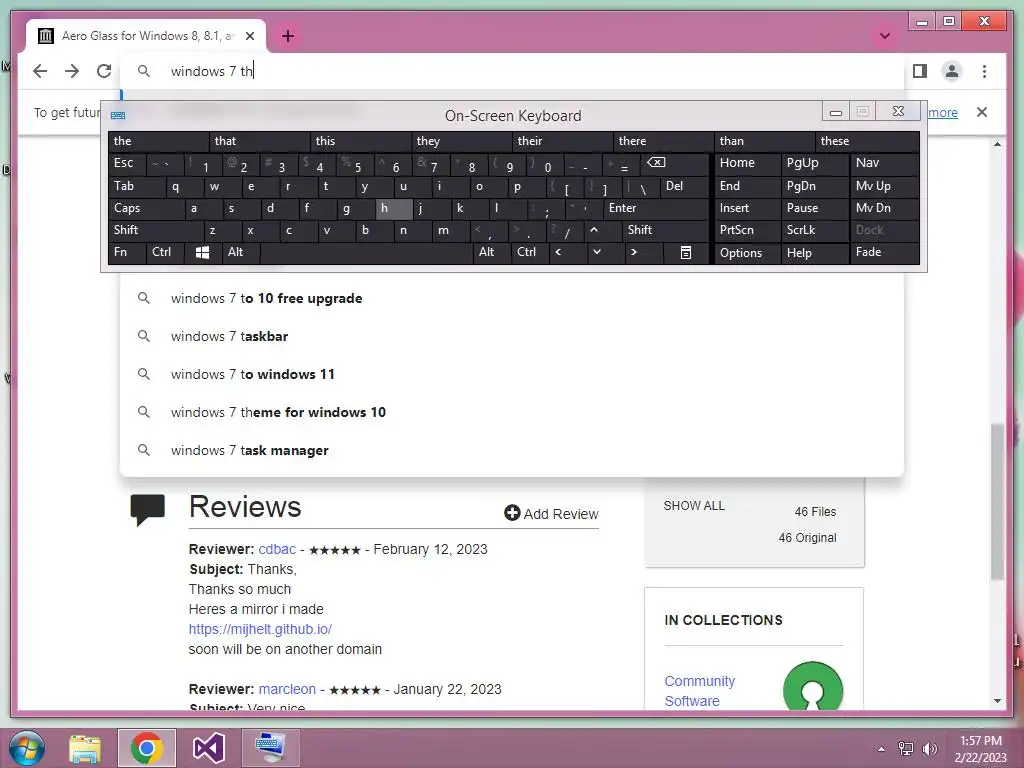Open Community Software collection link
The height and width of the screenshot is (768, 1024).
[x=699, y=691]
